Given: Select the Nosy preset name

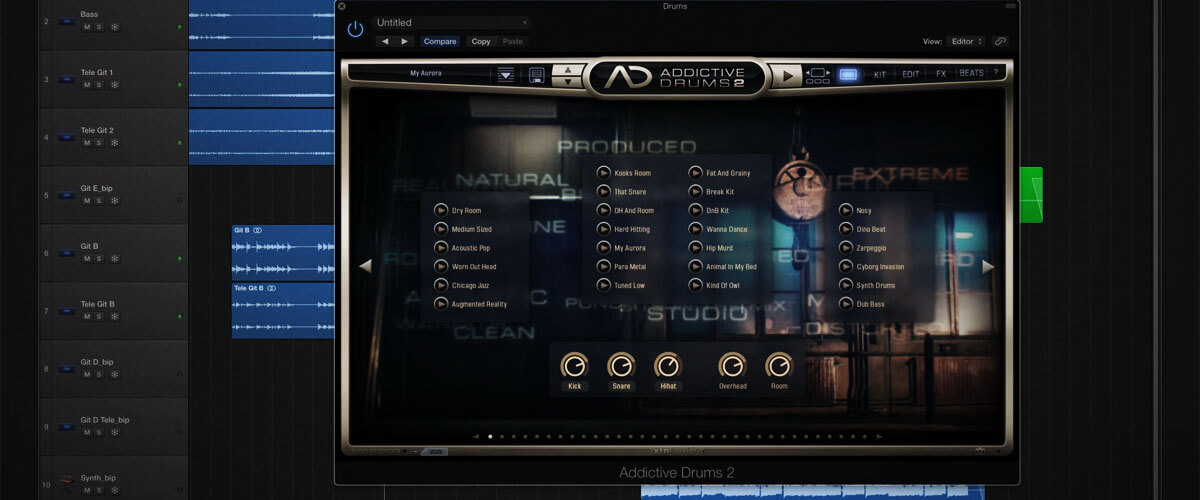Looking at the screenshot, I should [864, 211].
